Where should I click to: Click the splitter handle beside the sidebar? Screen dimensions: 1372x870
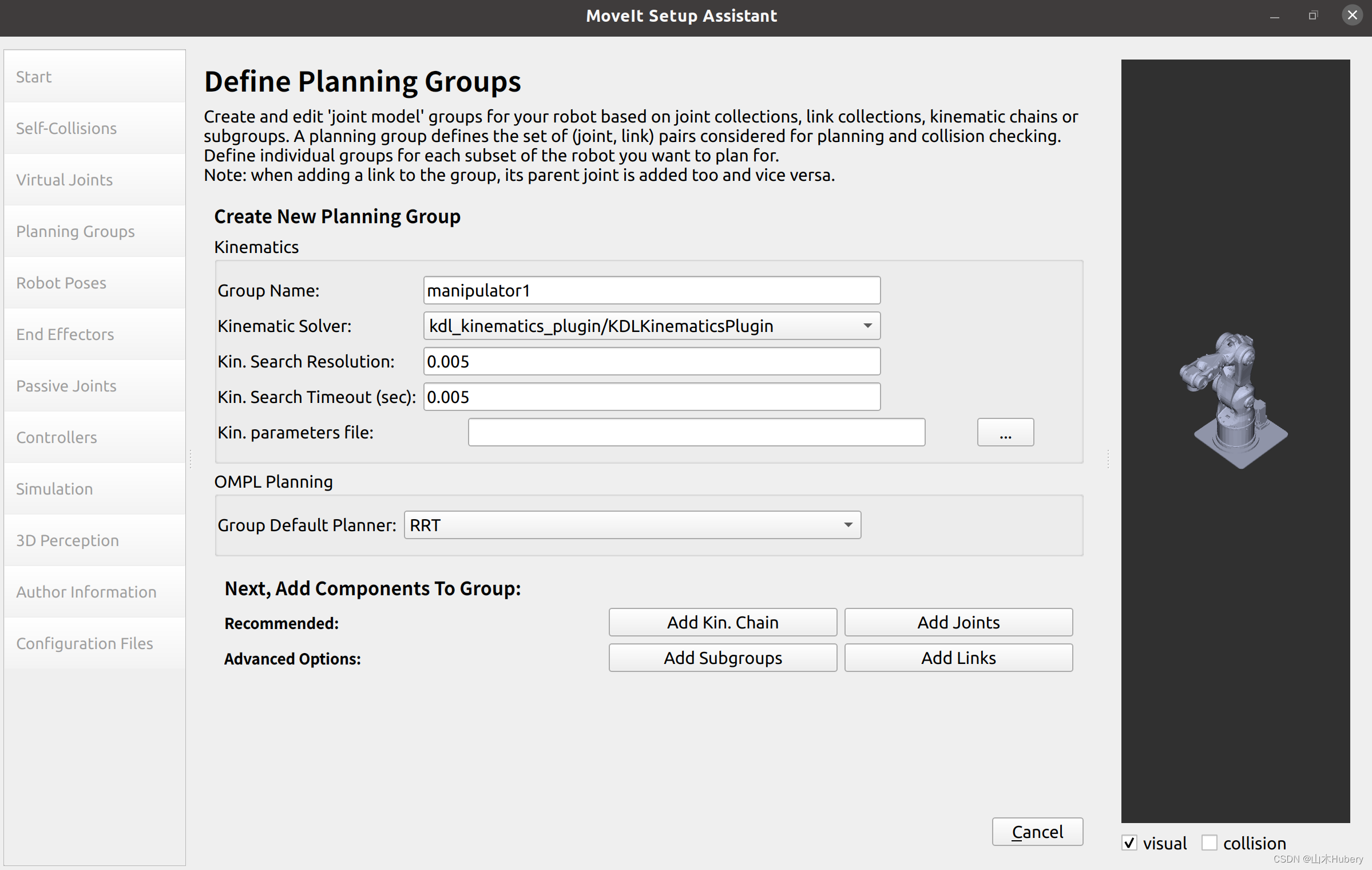(190, 458)
